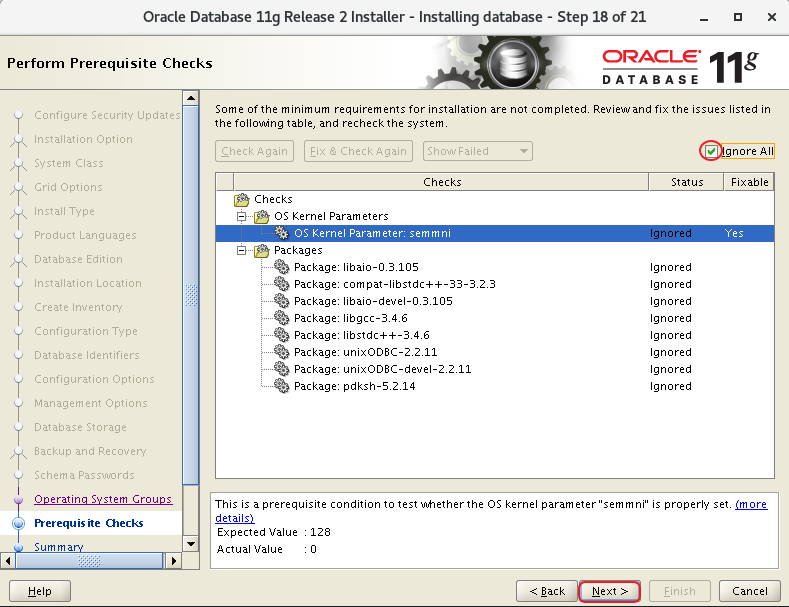Image resolution: width=789 pixels, height=607 pixels.
Task: Click sidebar horizontal scroll right arrow
Action: pos(174,561)
